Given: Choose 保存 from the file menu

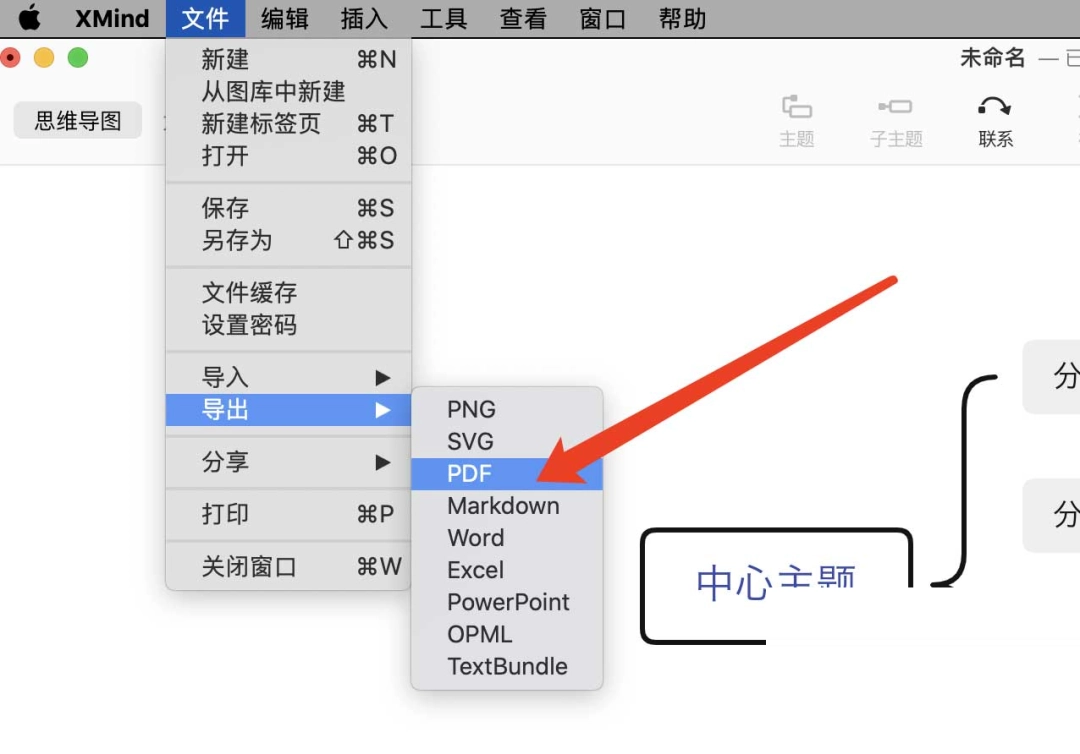Looking at the screenshot, I should point(289,208).
